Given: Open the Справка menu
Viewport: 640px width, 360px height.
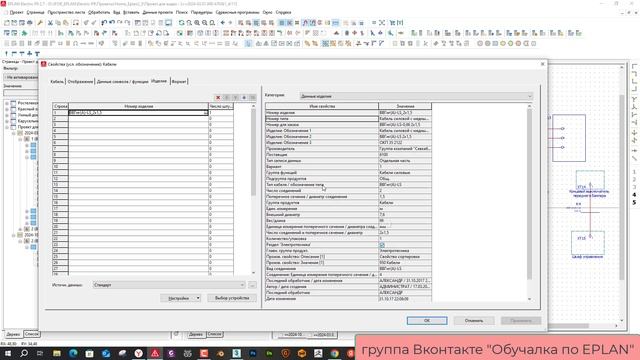Looking at the screenshot, I should click(283, 12).
